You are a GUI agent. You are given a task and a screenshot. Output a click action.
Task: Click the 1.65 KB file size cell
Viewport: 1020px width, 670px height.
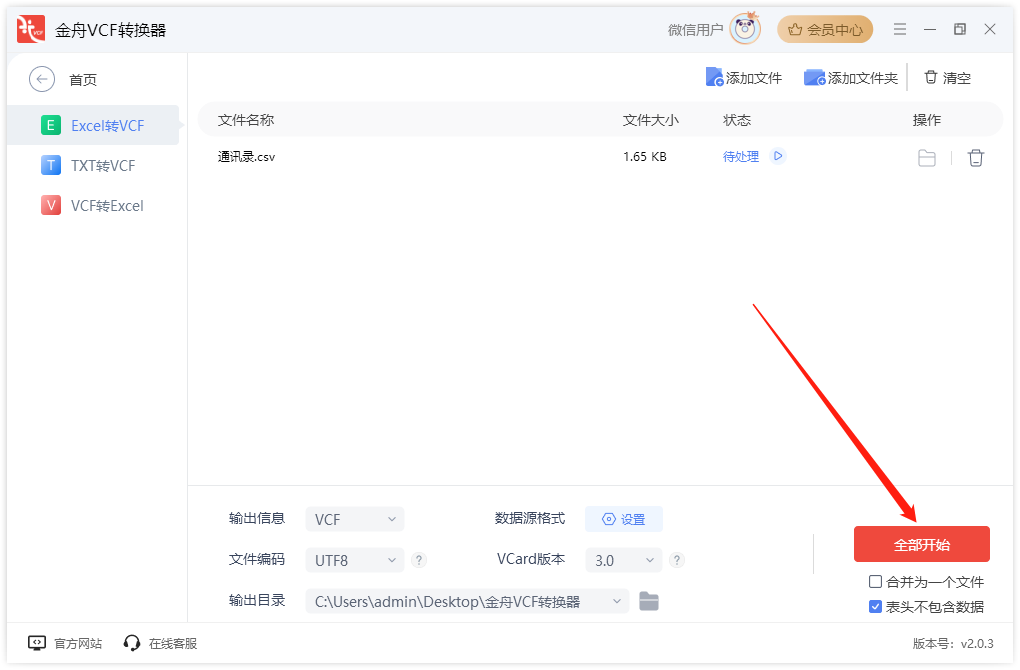click(645, 157)
